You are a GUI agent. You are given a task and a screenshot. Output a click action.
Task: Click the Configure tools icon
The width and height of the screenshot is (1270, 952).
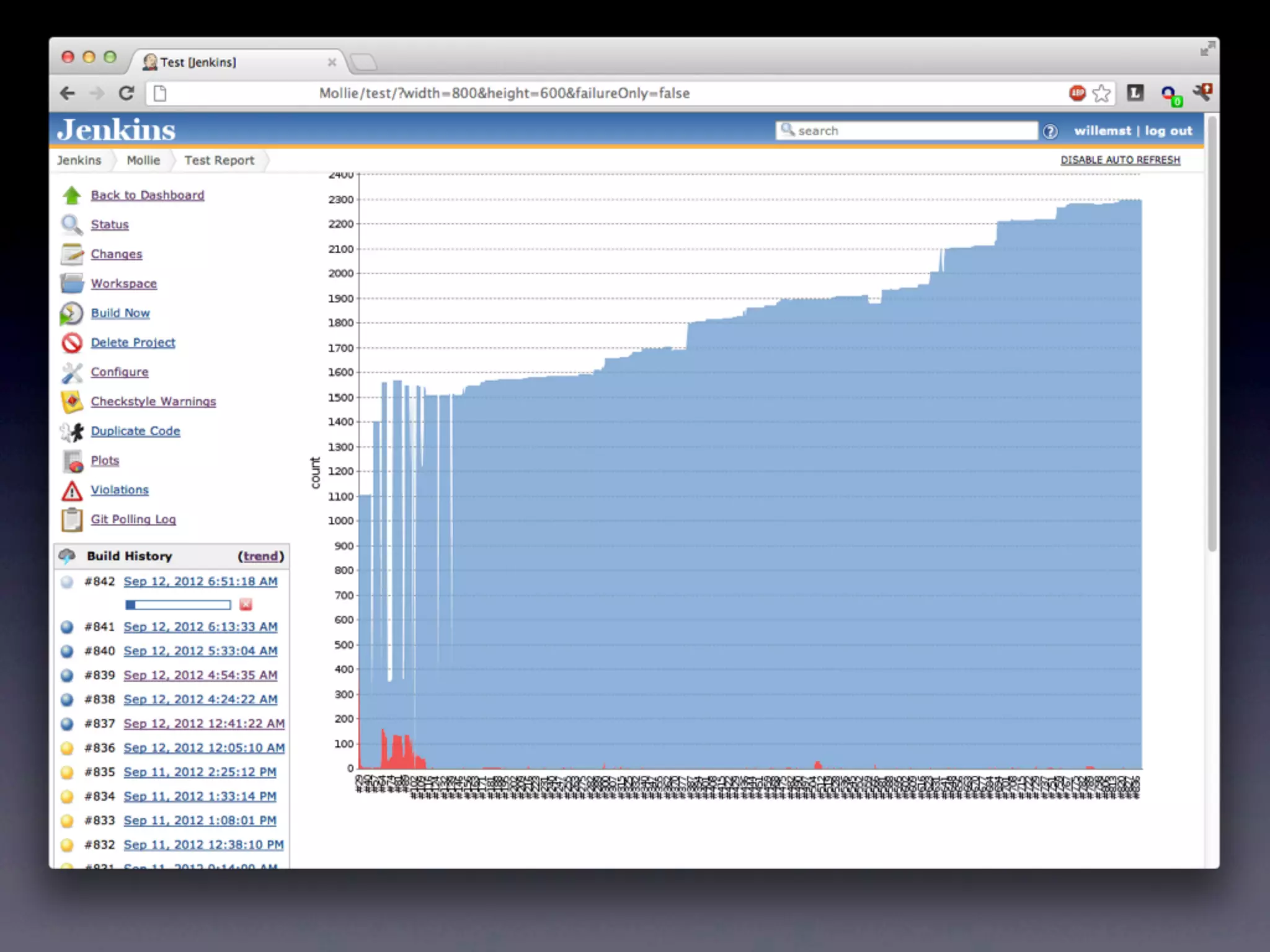pos(72,372)
